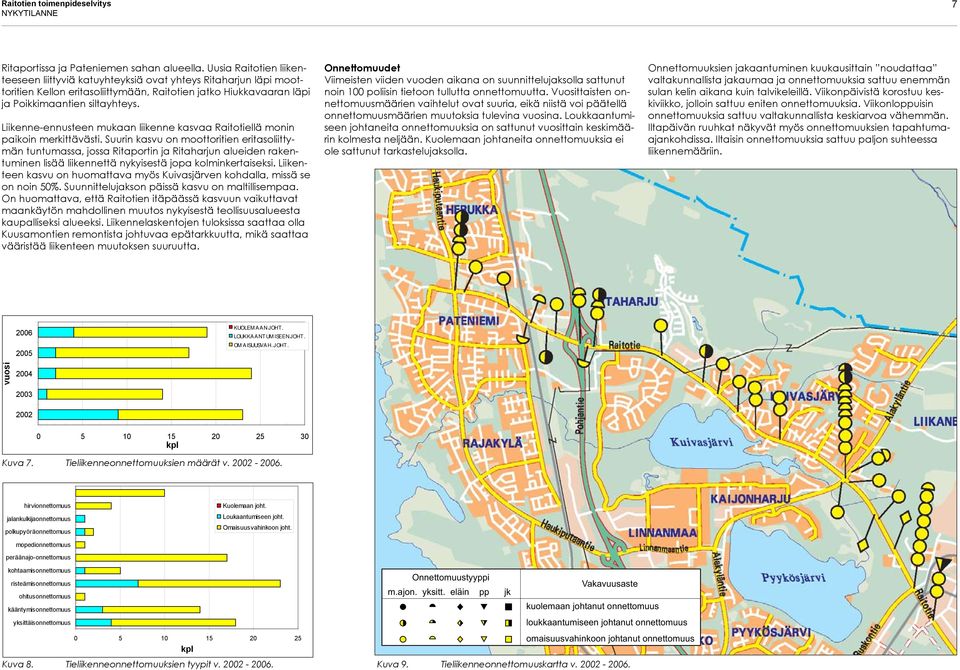Click the 2003 year label in chart
960x670 pixels.
pyautogui.click(x=24, y=394)
